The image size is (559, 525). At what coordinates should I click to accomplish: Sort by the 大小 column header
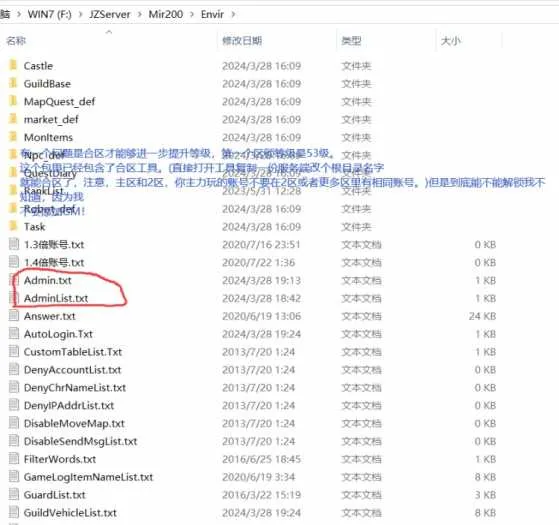click(451, 41)
